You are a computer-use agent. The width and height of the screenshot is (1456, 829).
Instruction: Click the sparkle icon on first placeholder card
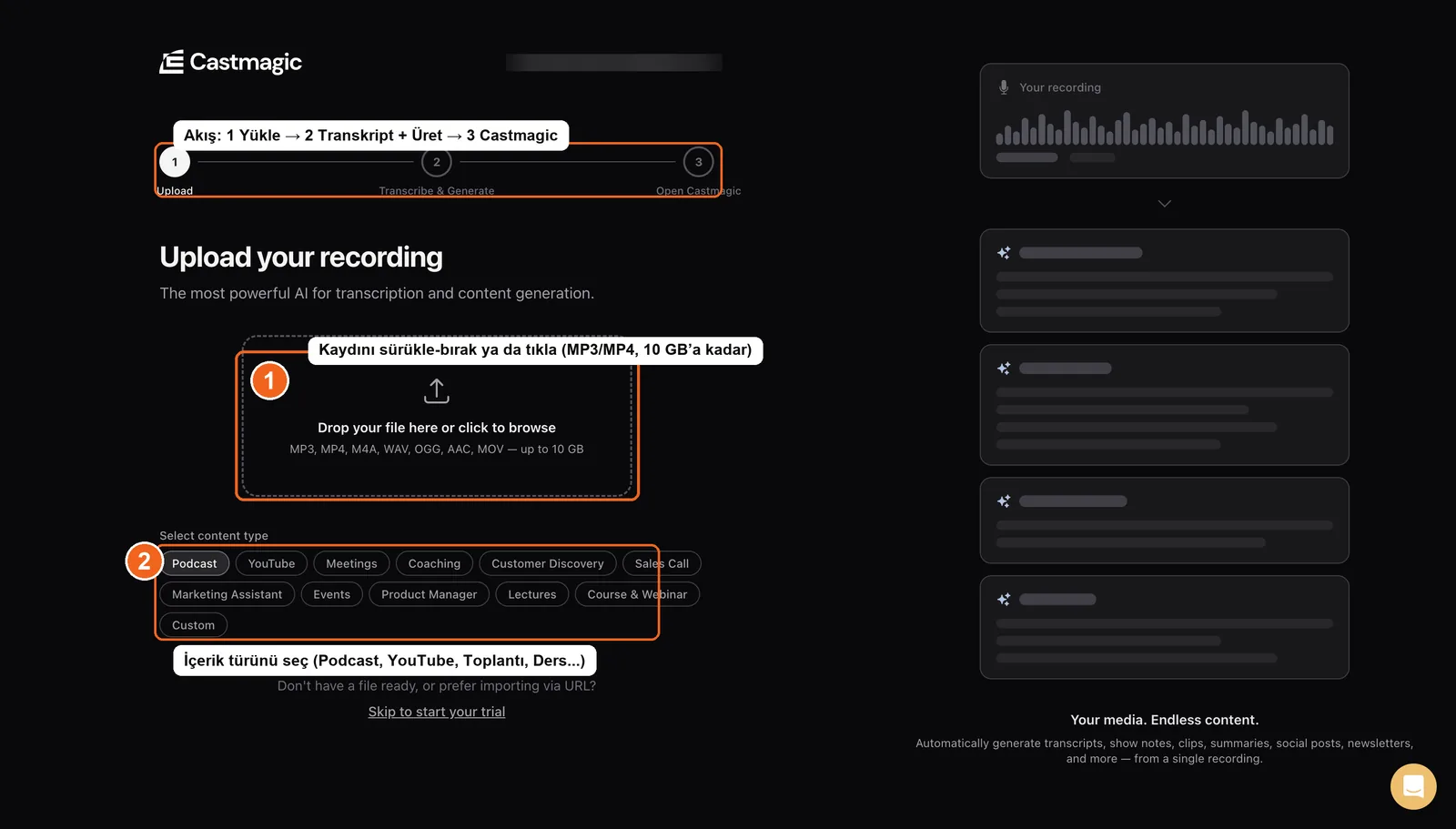[x=1004, y=253]
